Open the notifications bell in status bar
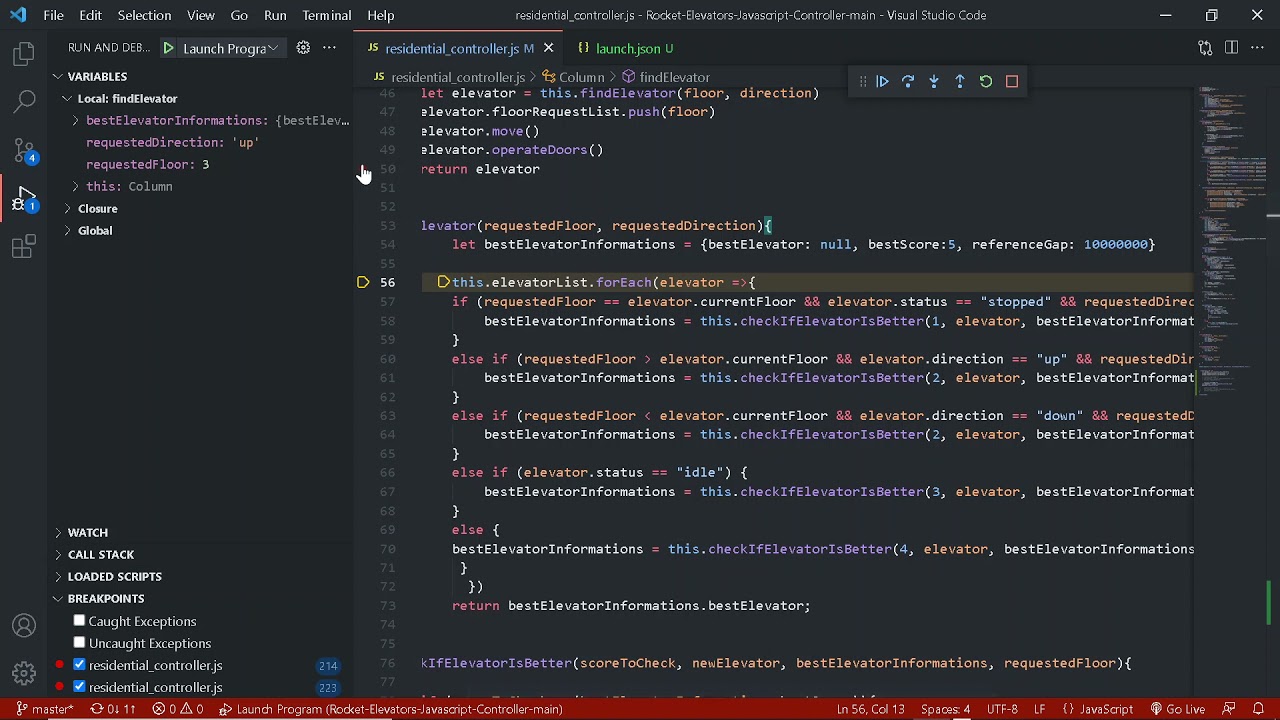 [1258, 710]
